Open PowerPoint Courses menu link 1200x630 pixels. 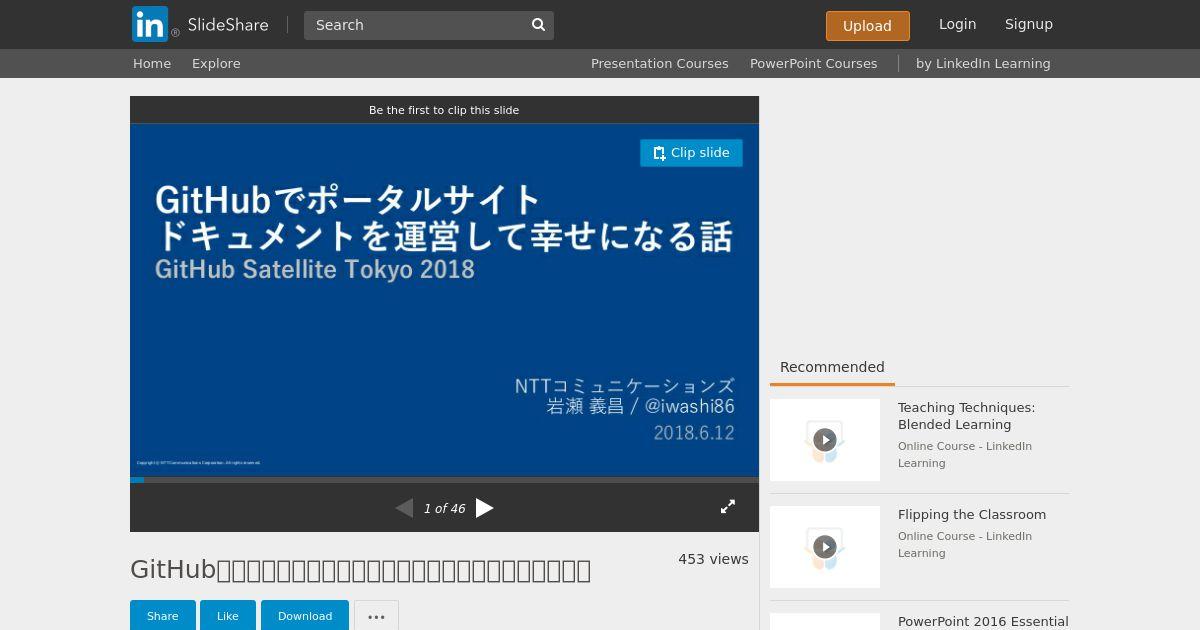pyautogui.click(x=813, y=63)
